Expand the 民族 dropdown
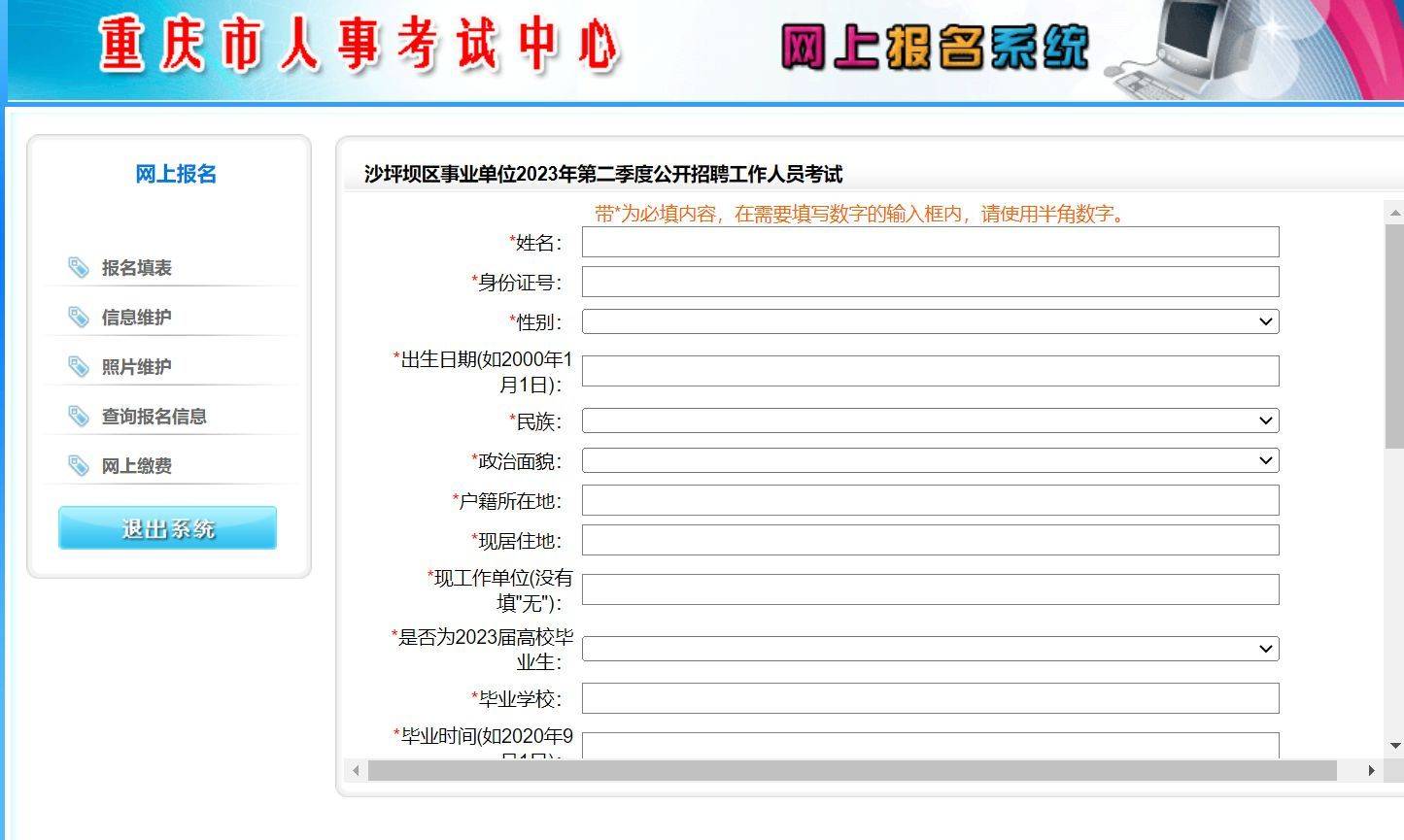The image size is (1404, 840). click(930, 420)
